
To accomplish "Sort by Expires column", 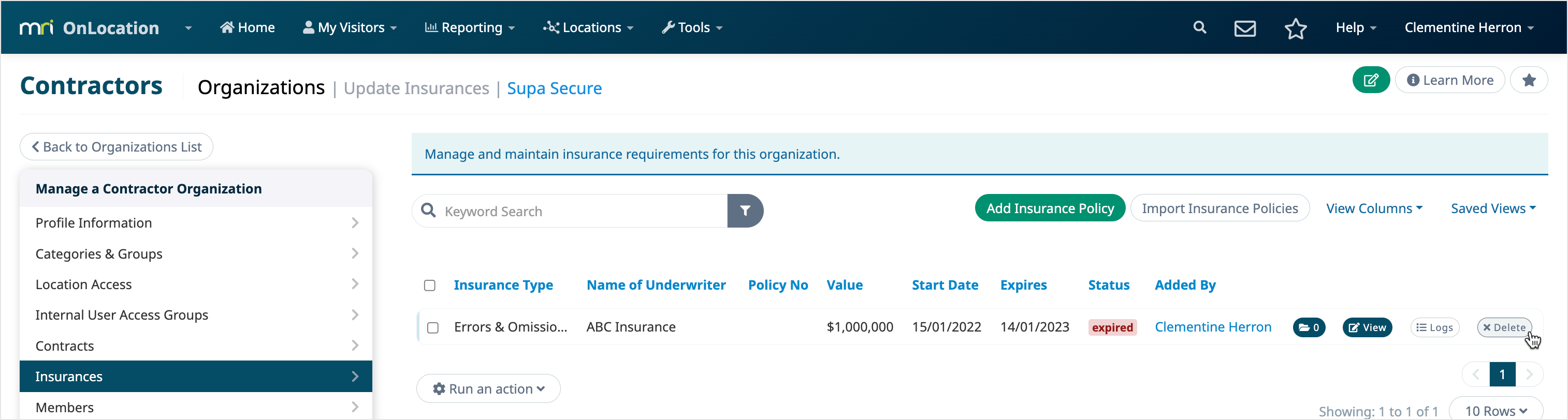I will click(x=1023, y=284).
